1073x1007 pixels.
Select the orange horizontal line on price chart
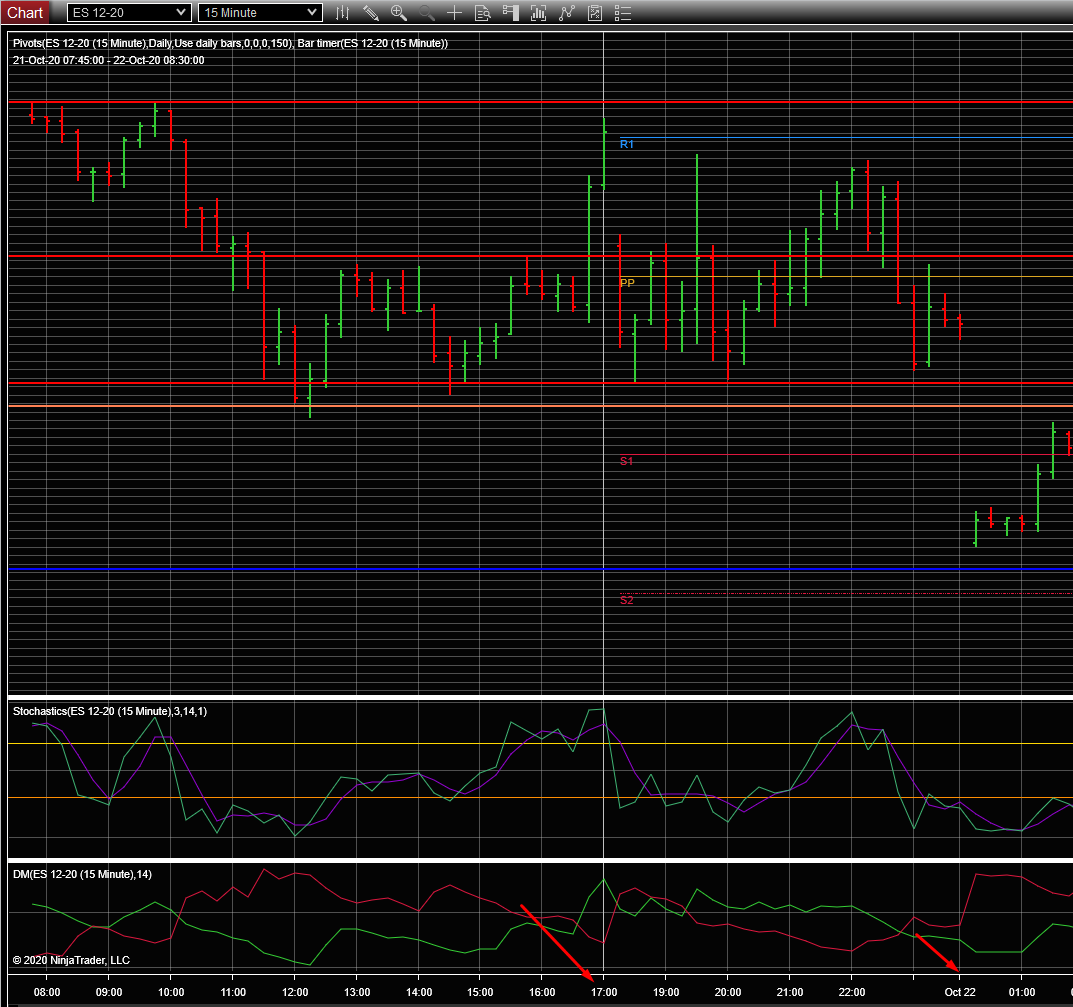click(x=541, y=406)
